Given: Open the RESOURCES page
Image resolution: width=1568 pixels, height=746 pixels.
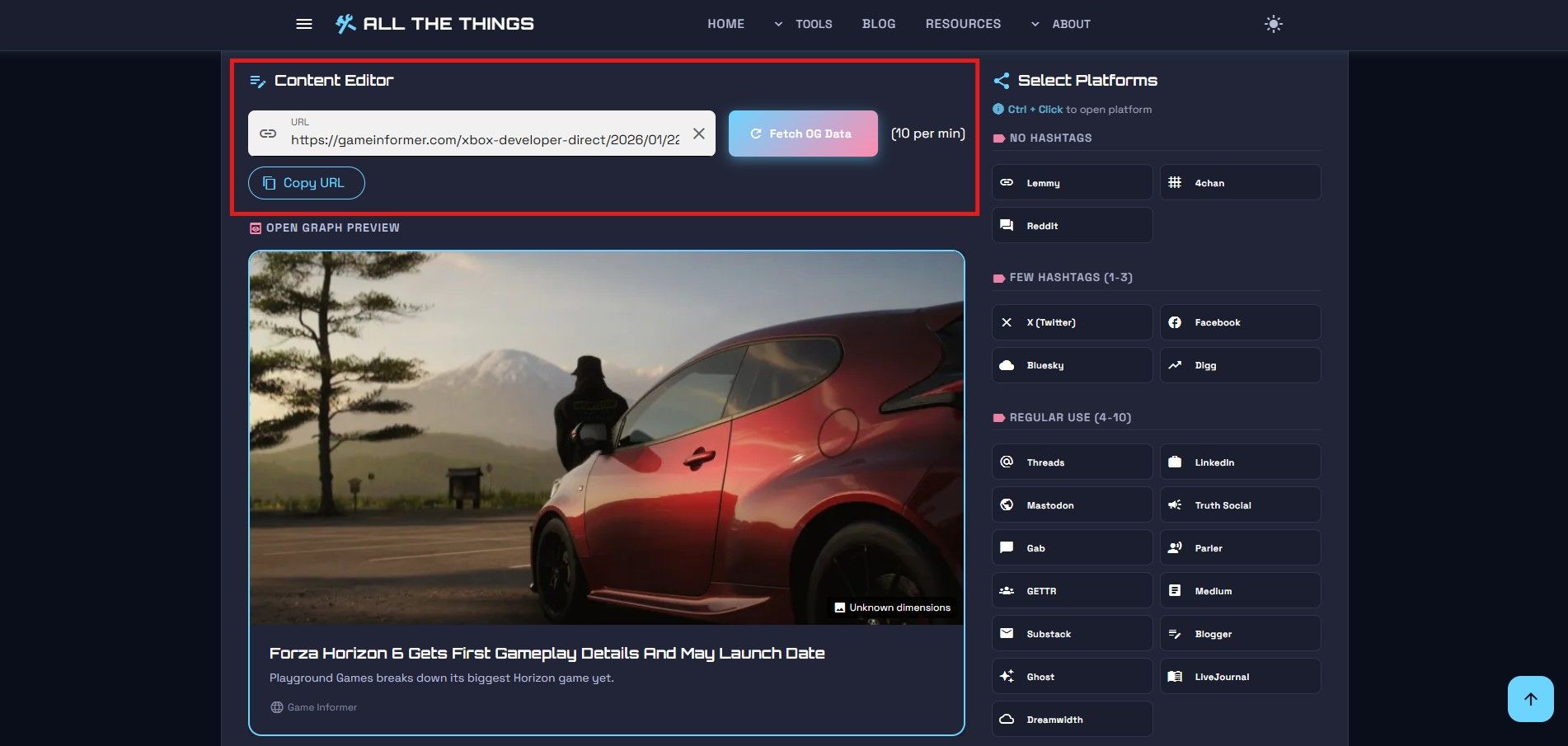Looking at the screenshot, I should 963,24.
